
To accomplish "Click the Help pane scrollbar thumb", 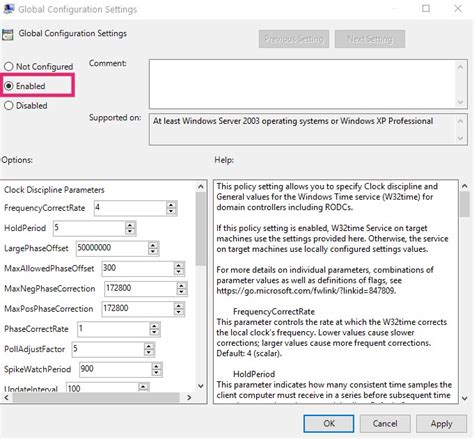I will pos(465,205).
